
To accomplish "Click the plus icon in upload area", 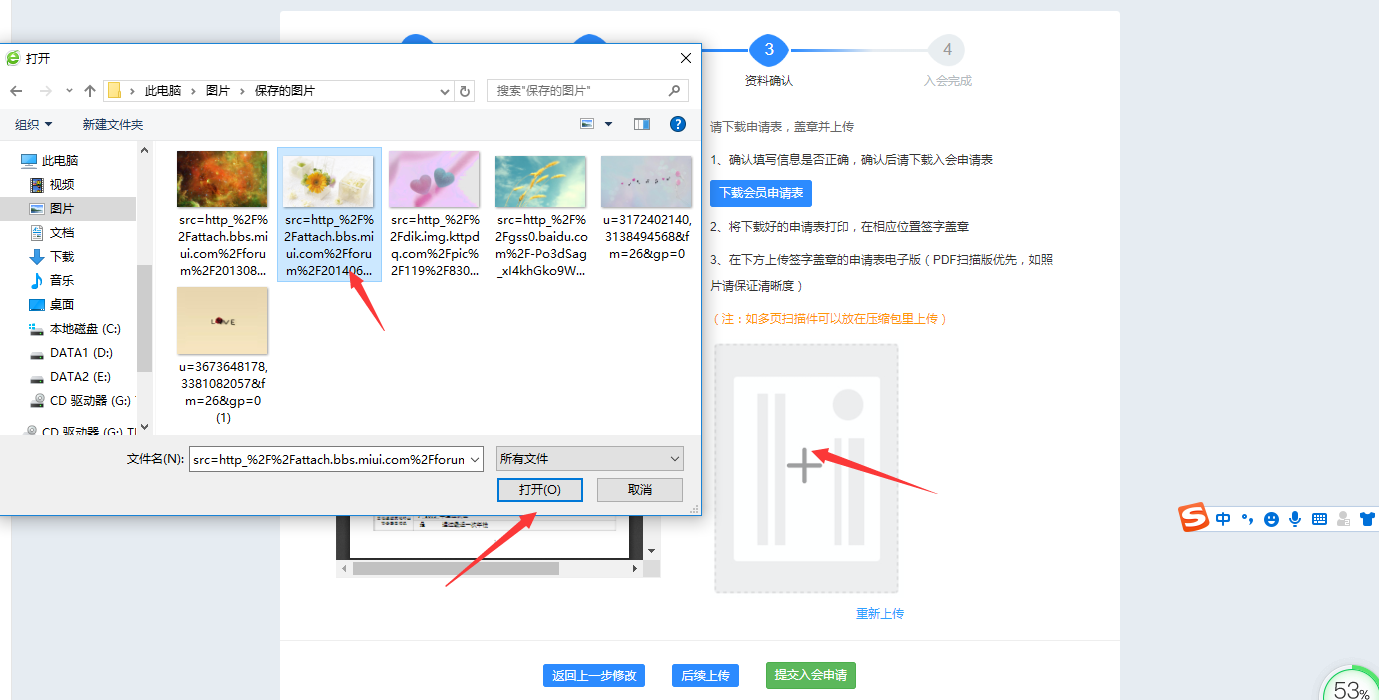I will pyautogui.click(x=804, y=466).
